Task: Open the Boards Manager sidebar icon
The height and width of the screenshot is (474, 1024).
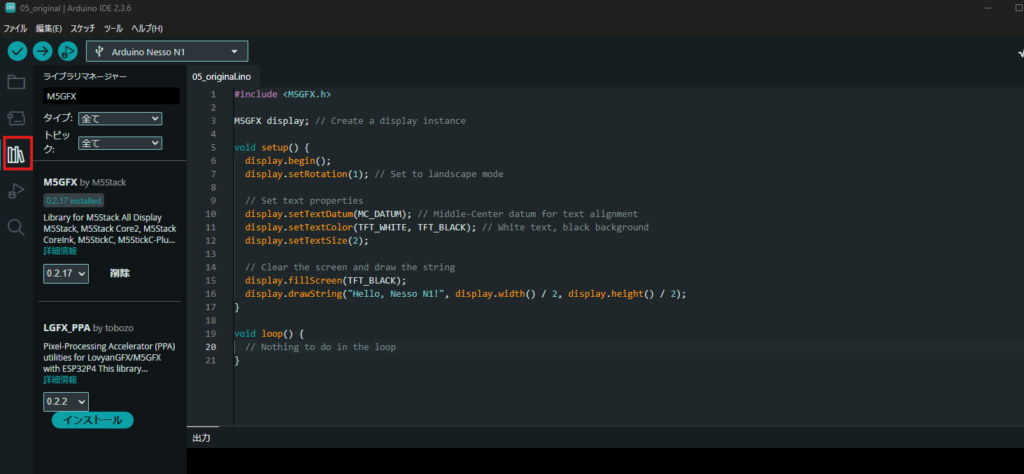Action: 16,118
